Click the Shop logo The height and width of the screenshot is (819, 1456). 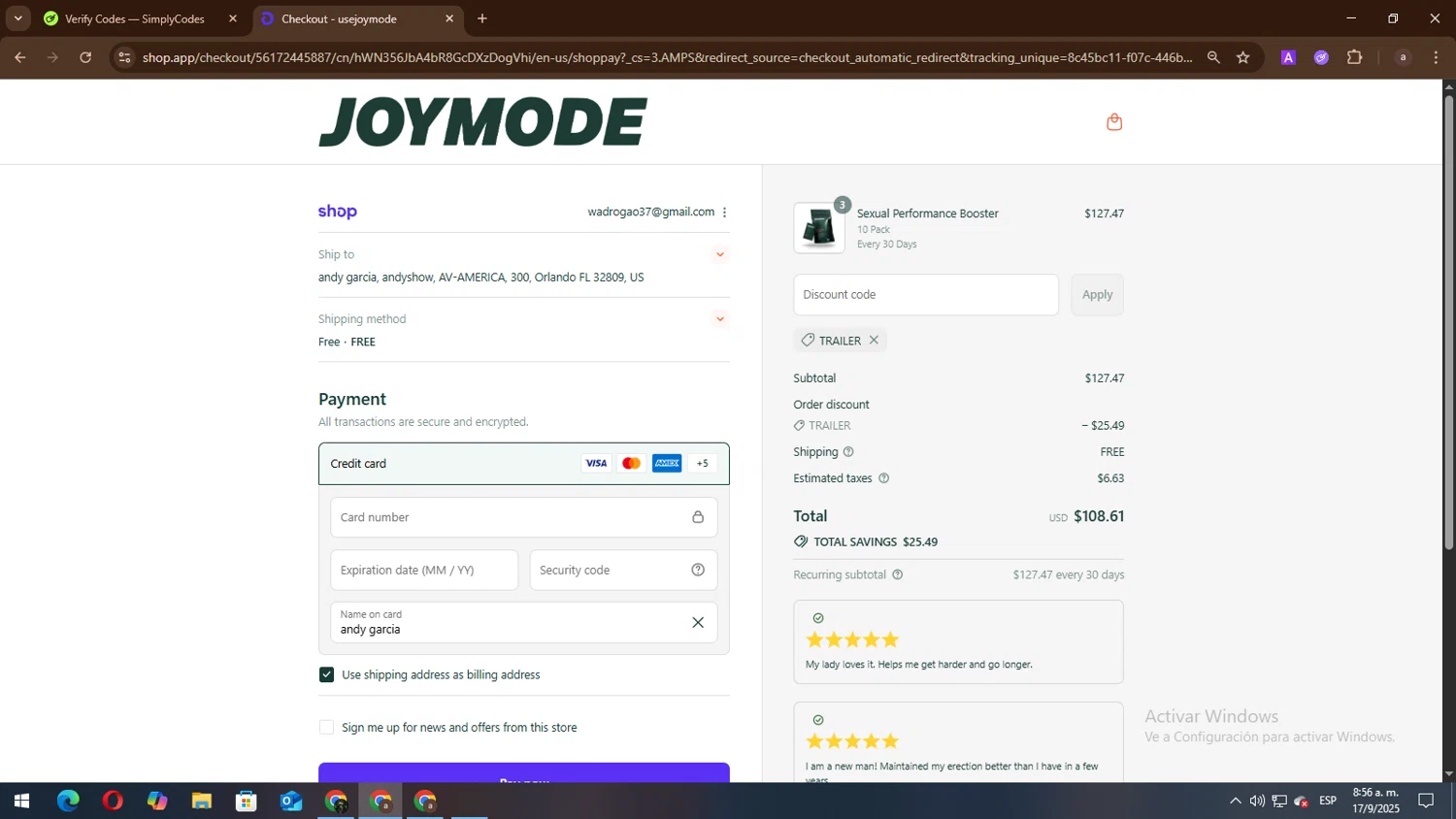pyautogui.click(x=338, y=212)
